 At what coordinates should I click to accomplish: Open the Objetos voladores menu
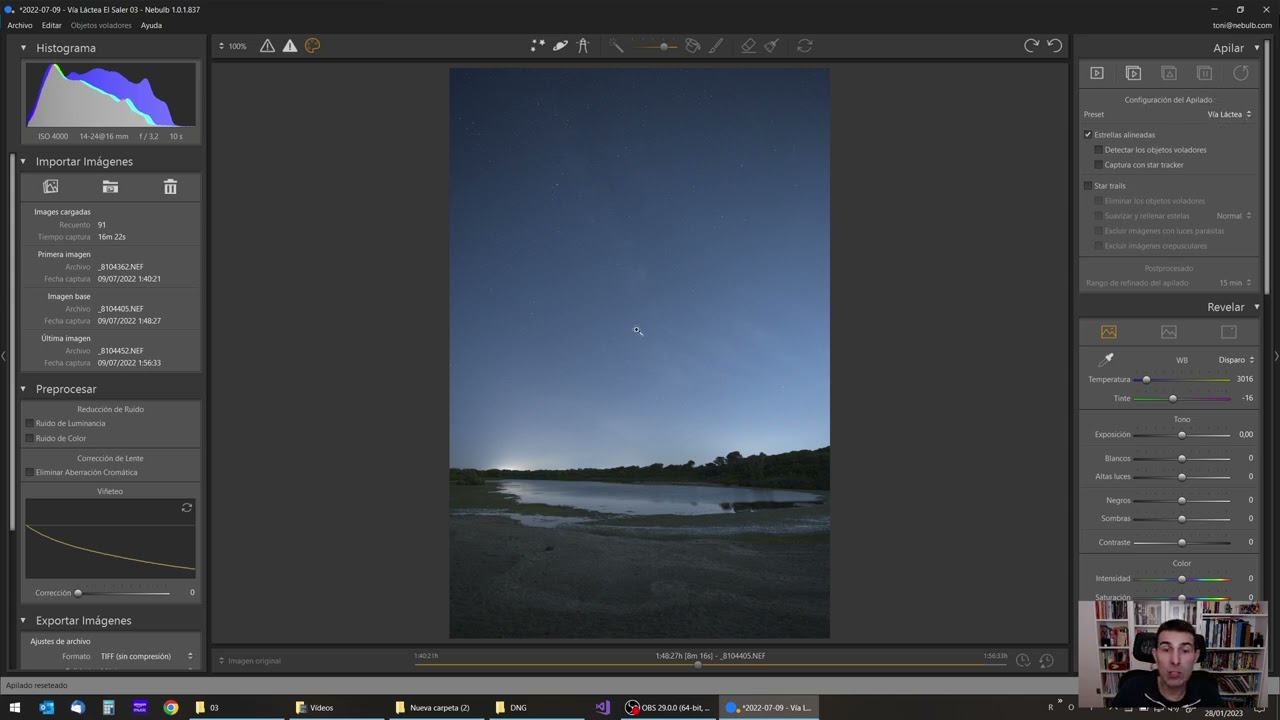(x=101, y=25)
